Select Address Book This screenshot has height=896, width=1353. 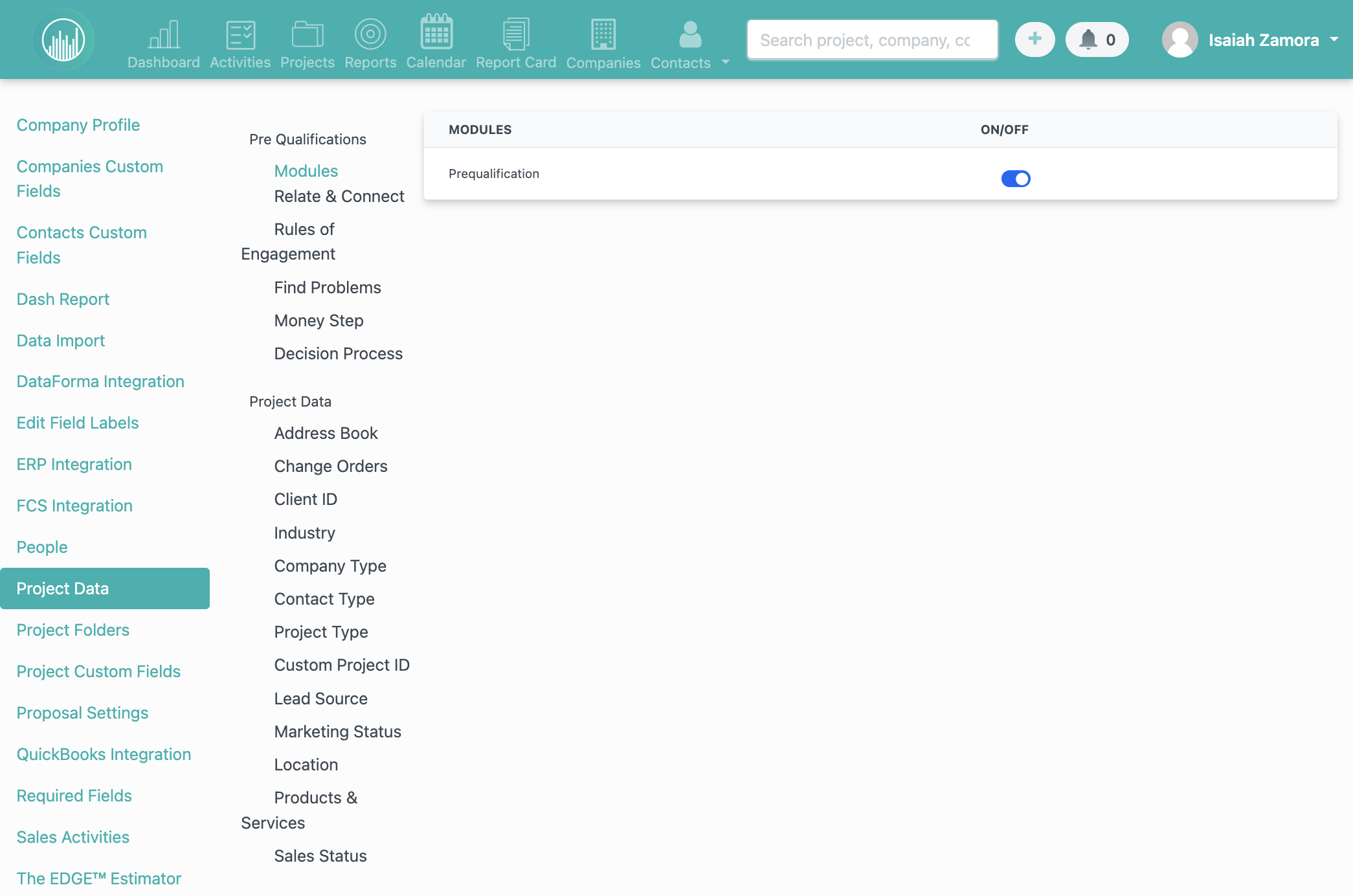point(326,433)
